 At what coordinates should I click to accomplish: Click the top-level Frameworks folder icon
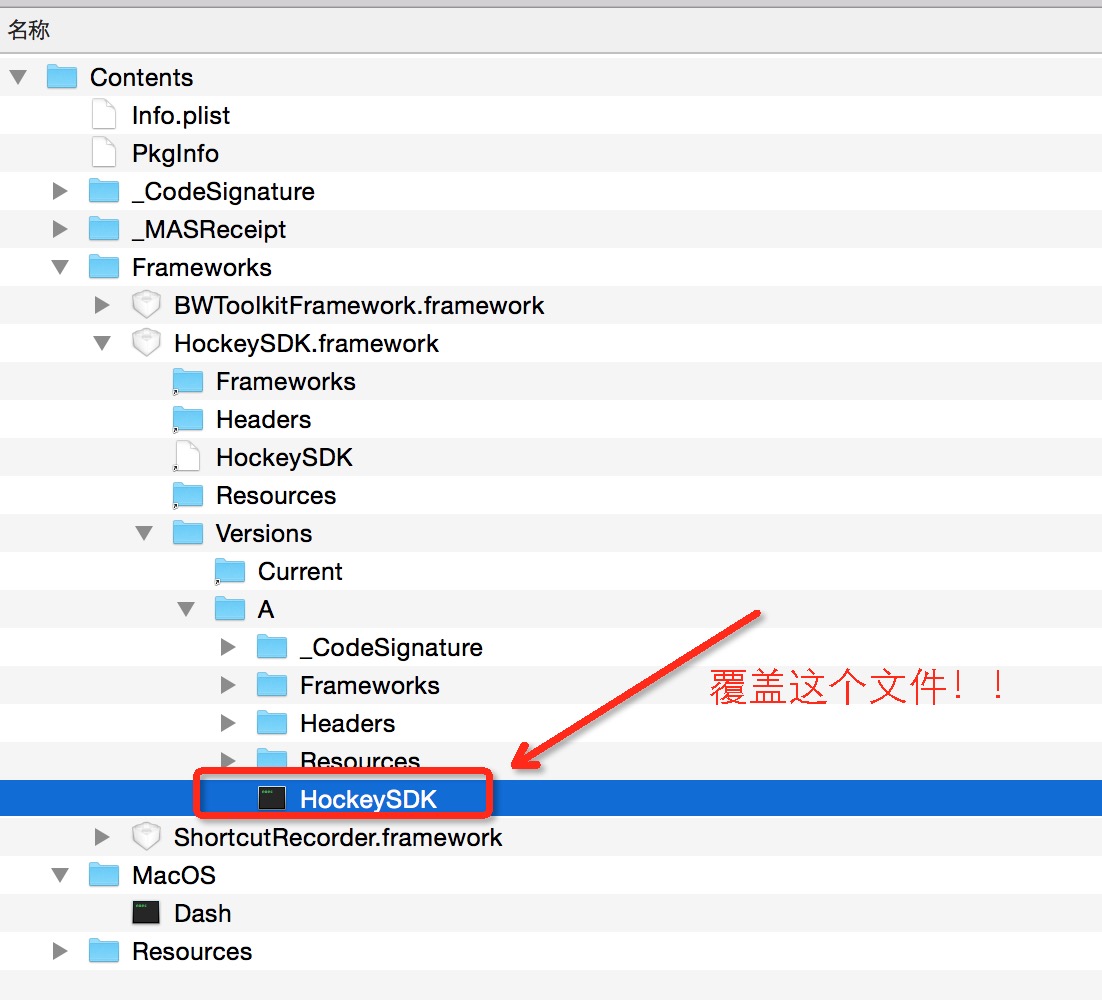104,267
